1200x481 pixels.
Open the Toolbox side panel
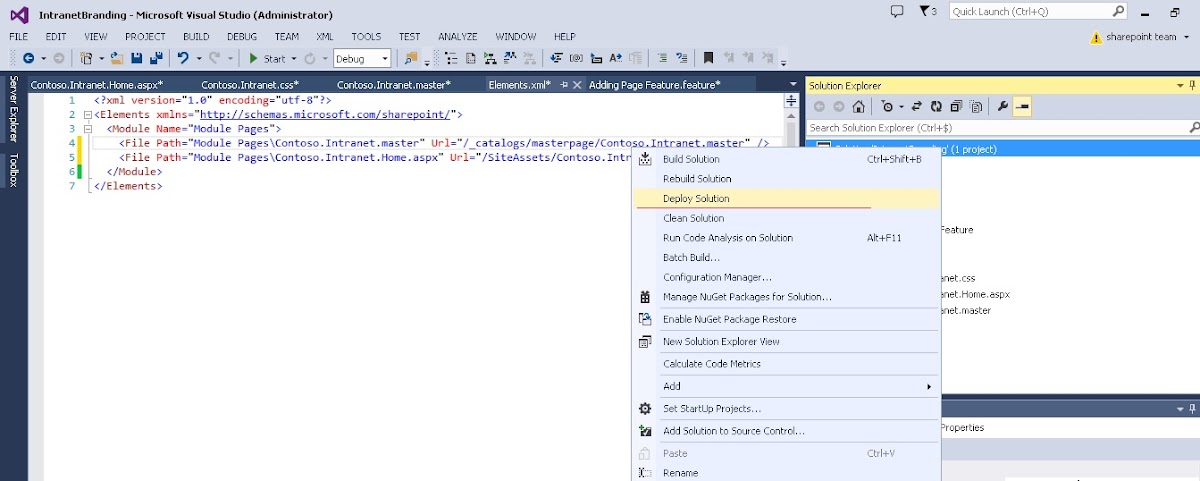(x=13, y=170)
